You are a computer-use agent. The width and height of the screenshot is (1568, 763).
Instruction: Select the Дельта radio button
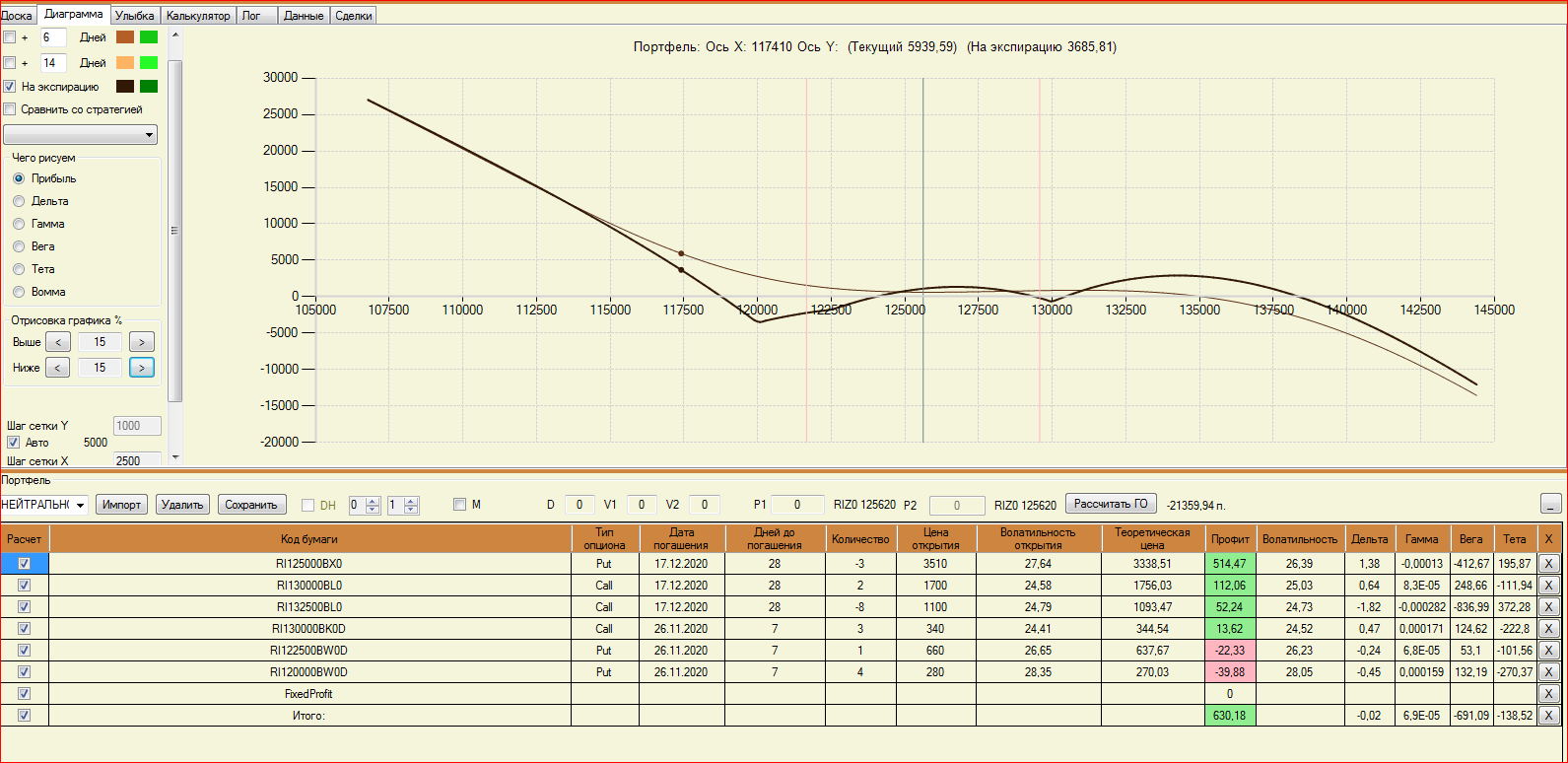click(19, 201)
